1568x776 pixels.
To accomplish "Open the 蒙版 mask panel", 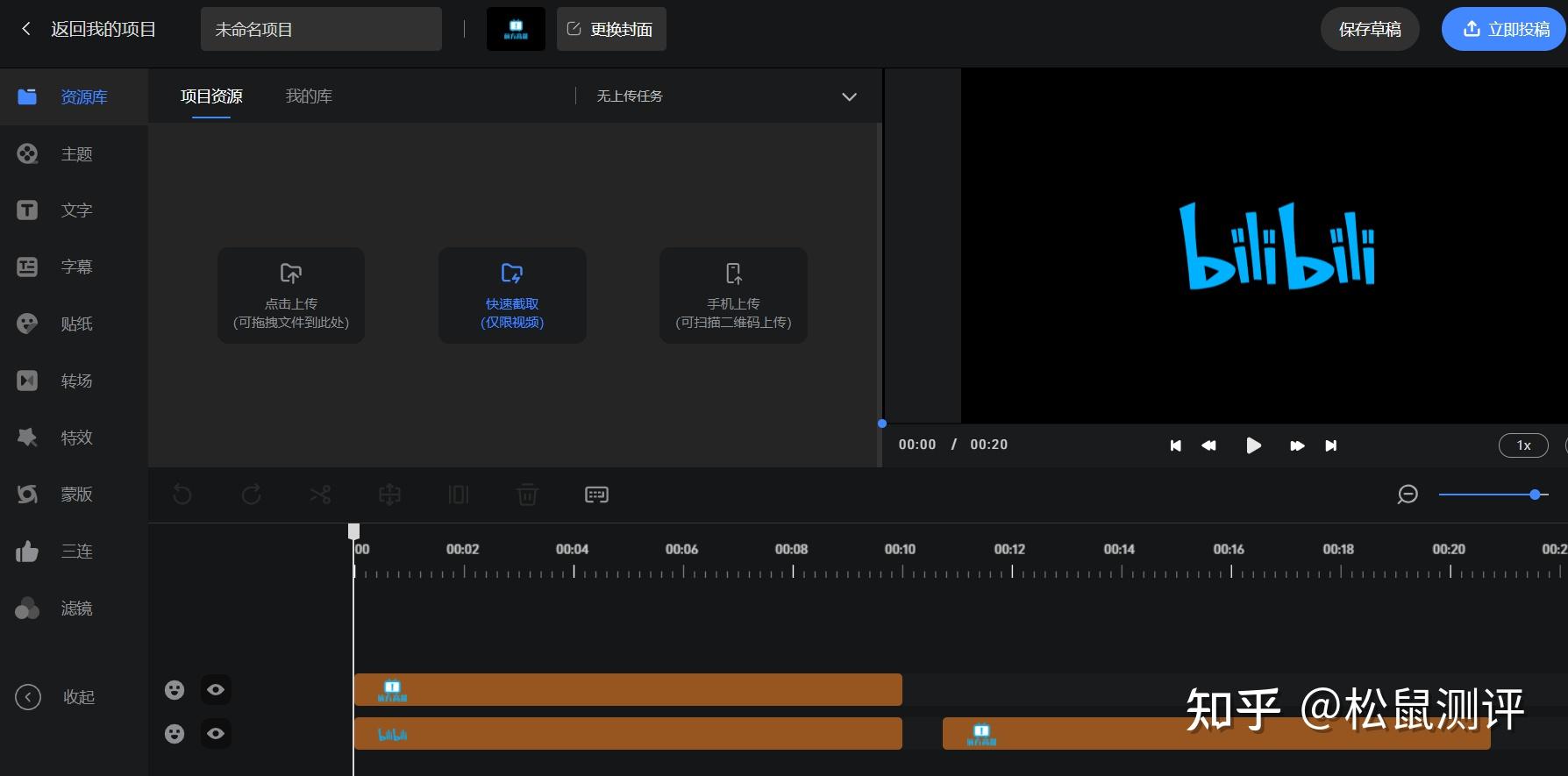I will [x=74, y=495].
